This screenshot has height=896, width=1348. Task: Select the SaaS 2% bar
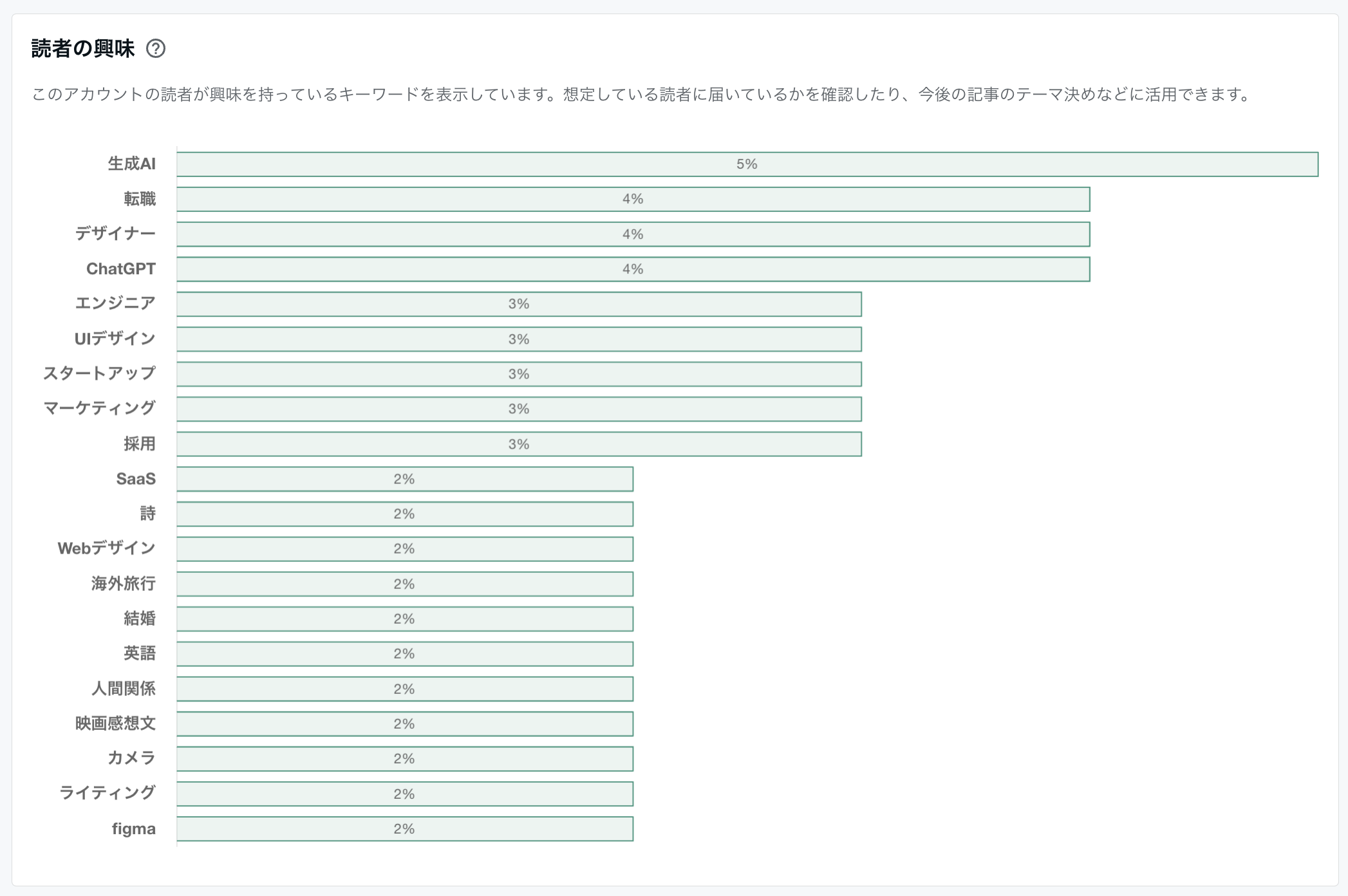[x=405, y=479]
